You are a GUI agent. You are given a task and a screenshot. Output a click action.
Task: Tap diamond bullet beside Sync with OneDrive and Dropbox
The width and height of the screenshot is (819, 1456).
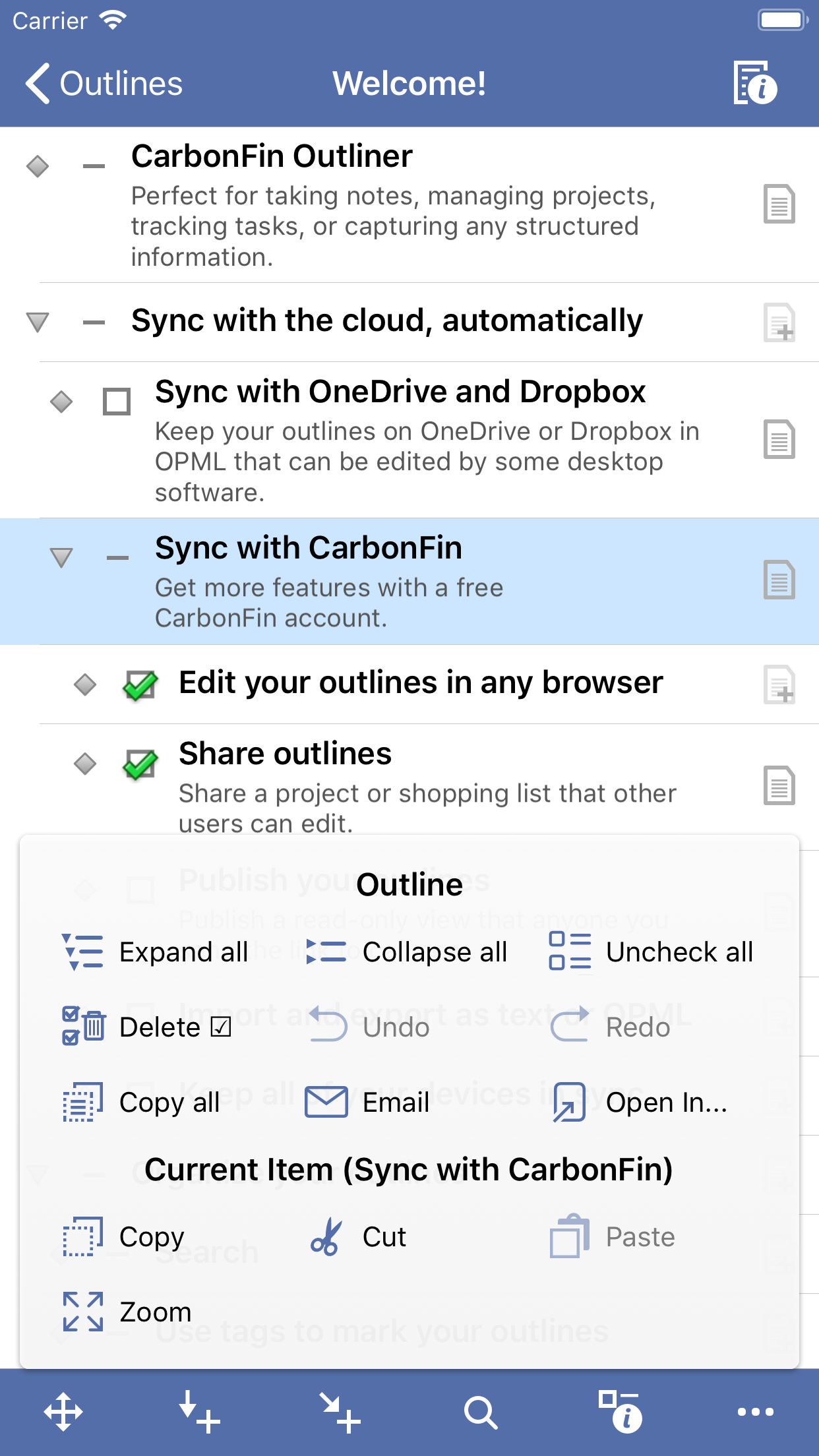click(x=61, y=401)
